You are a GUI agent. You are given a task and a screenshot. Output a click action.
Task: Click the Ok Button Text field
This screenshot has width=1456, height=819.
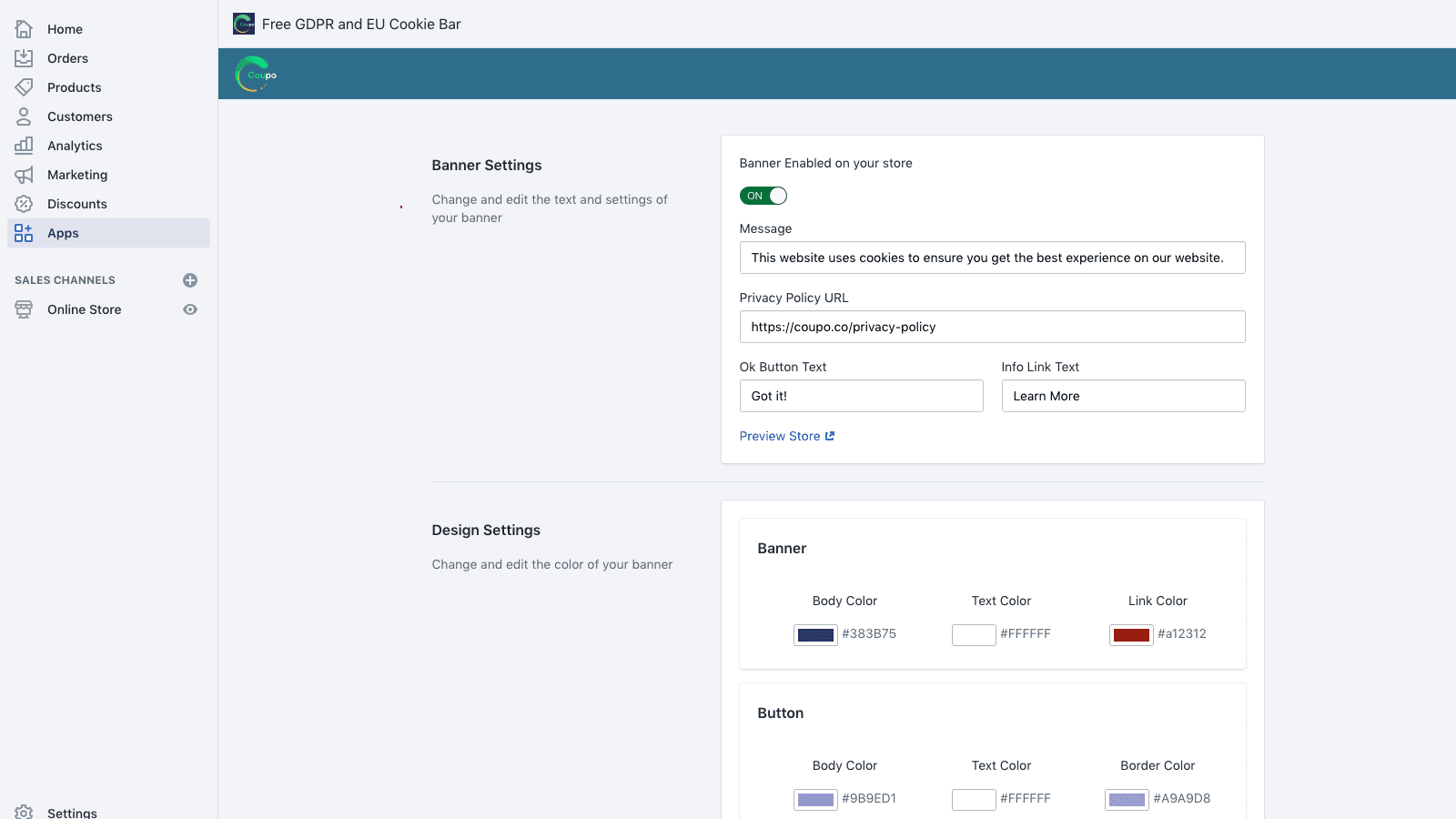point(860,396)
